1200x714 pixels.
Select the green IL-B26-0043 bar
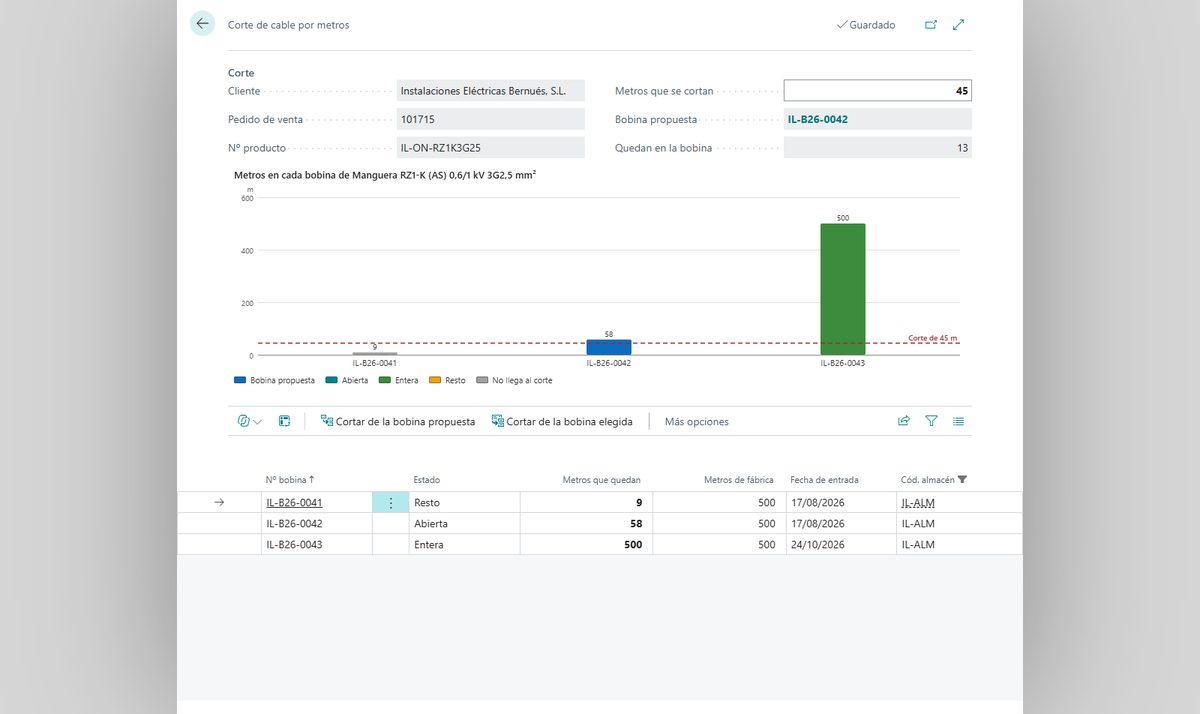843,289
